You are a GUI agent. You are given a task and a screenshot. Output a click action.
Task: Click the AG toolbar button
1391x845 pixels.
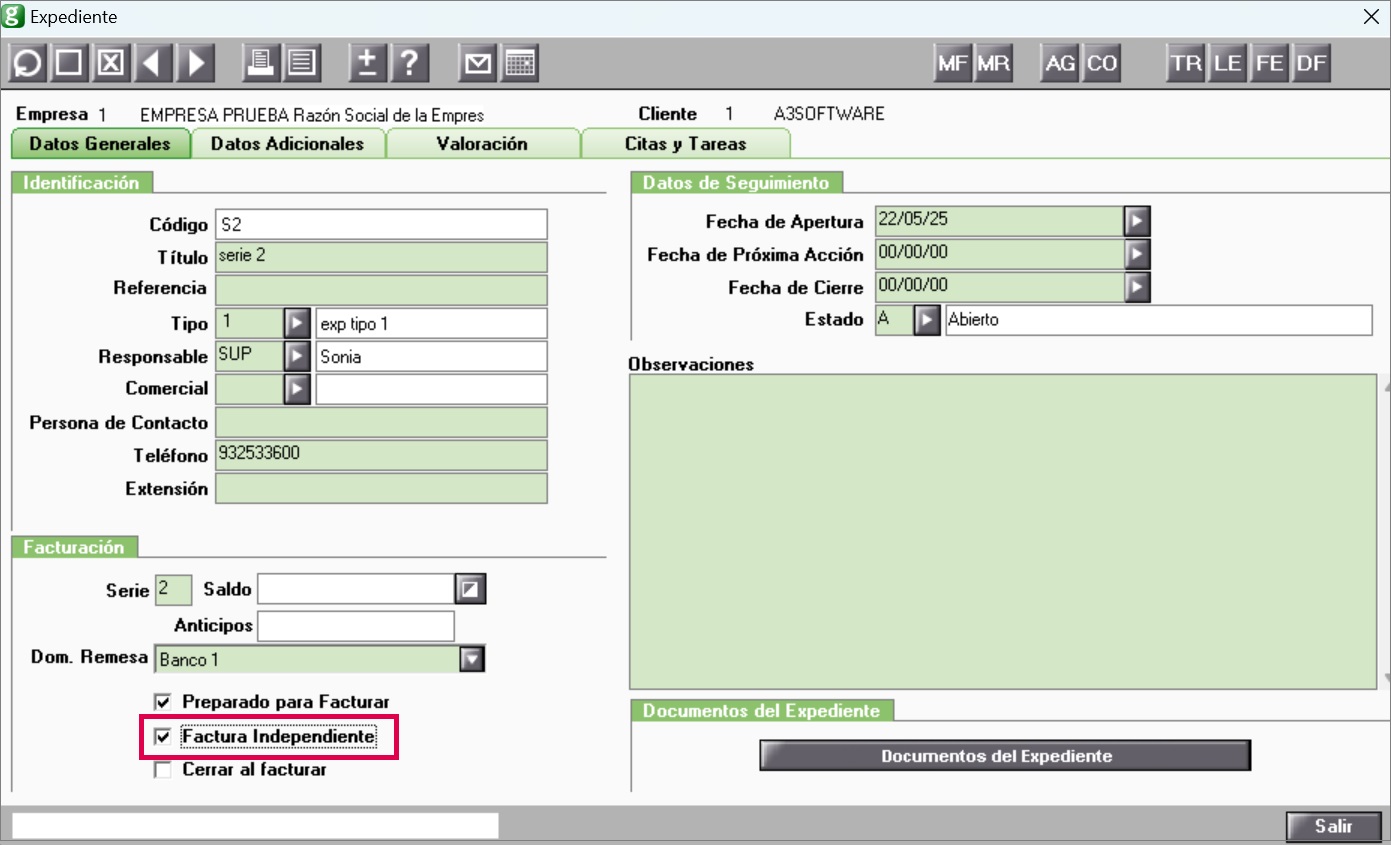point(1060,64)
